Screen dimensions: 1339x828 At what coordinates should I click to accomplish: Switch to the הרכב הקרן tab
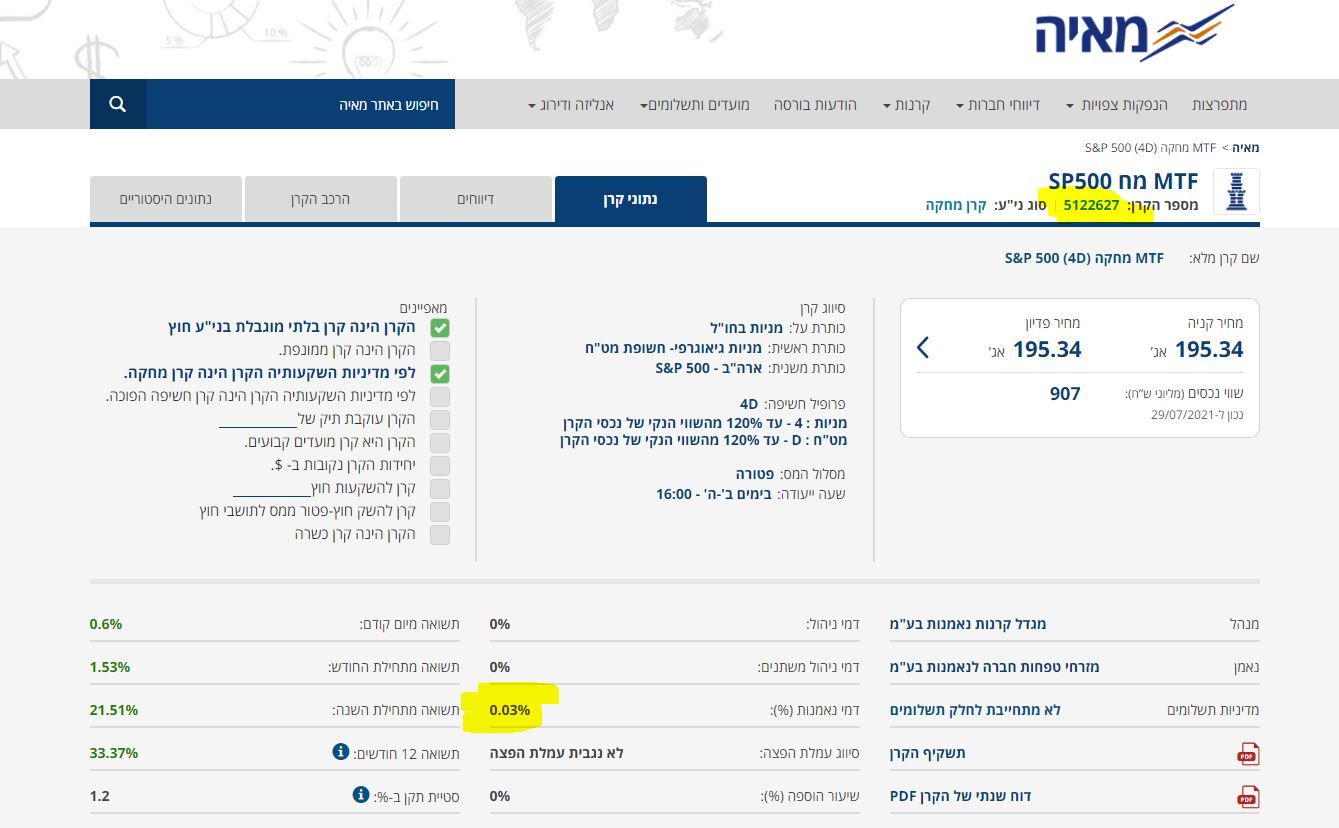[321, 199]
